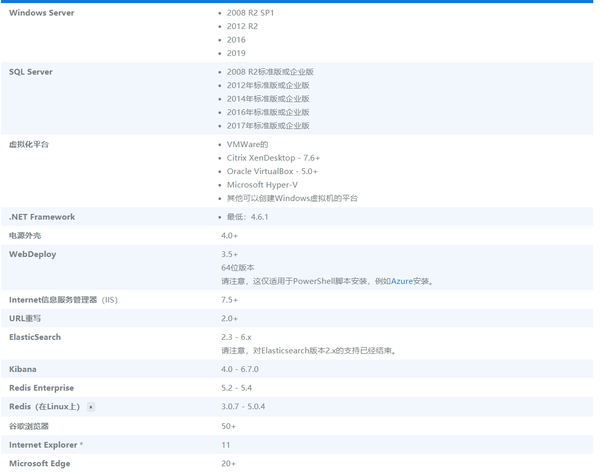Image resolution: width=600 pixels, height=473 pixels.
Task: Click 其他可以创建Windows虚拟机的平台 entry
Action: (292, 198)
